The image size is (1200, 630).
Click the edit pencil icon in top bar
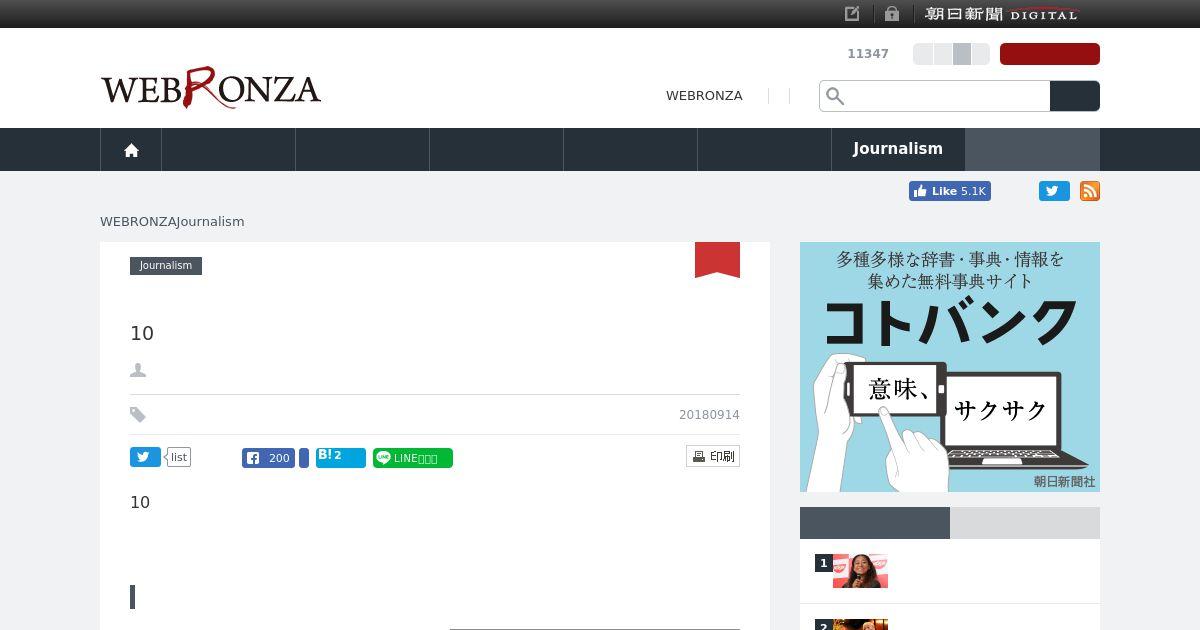(852, 14)
